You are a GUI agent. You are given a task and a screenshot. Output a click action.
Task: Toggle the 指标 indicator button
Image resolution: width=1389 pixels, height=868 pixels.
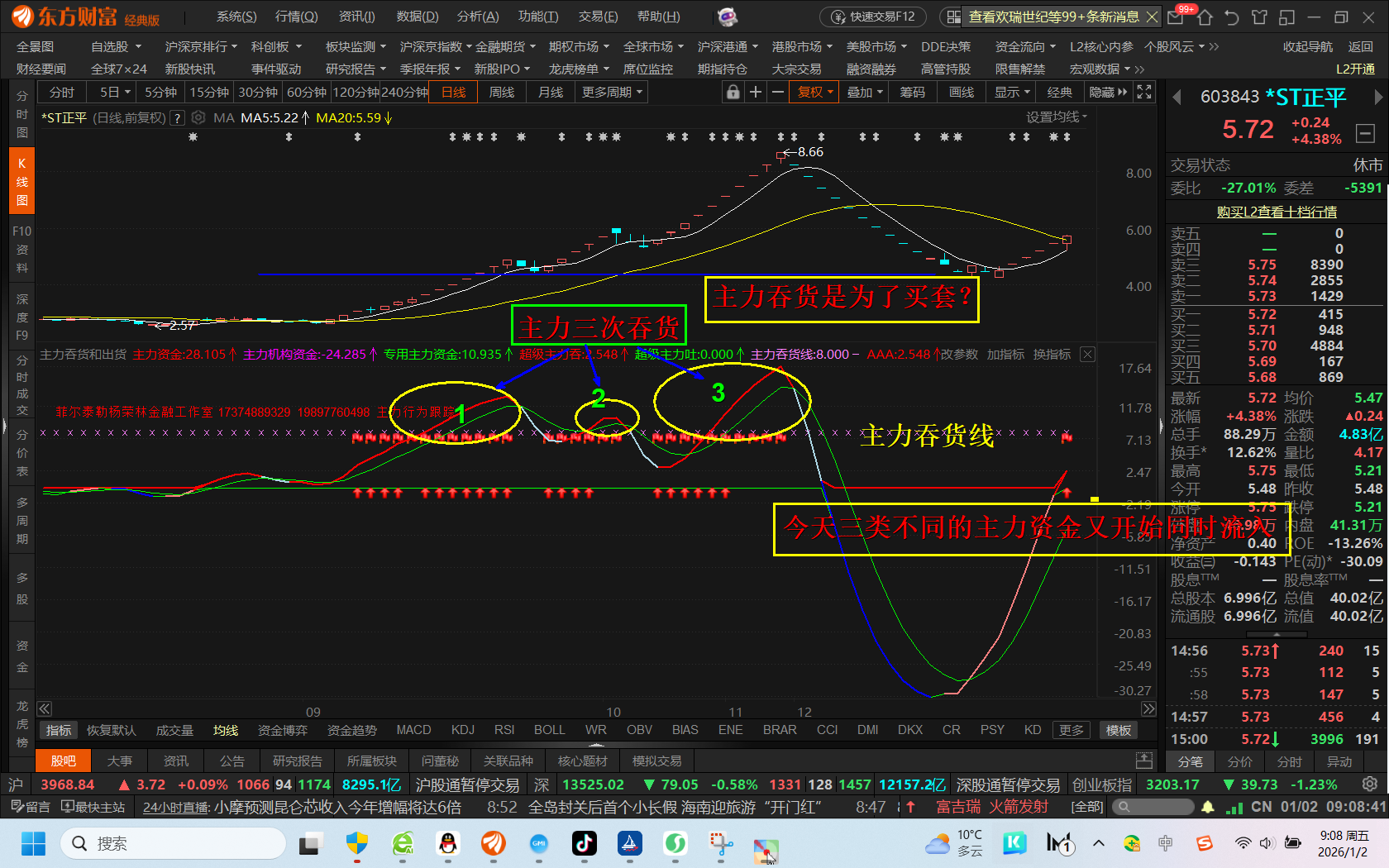coord(59,730)
